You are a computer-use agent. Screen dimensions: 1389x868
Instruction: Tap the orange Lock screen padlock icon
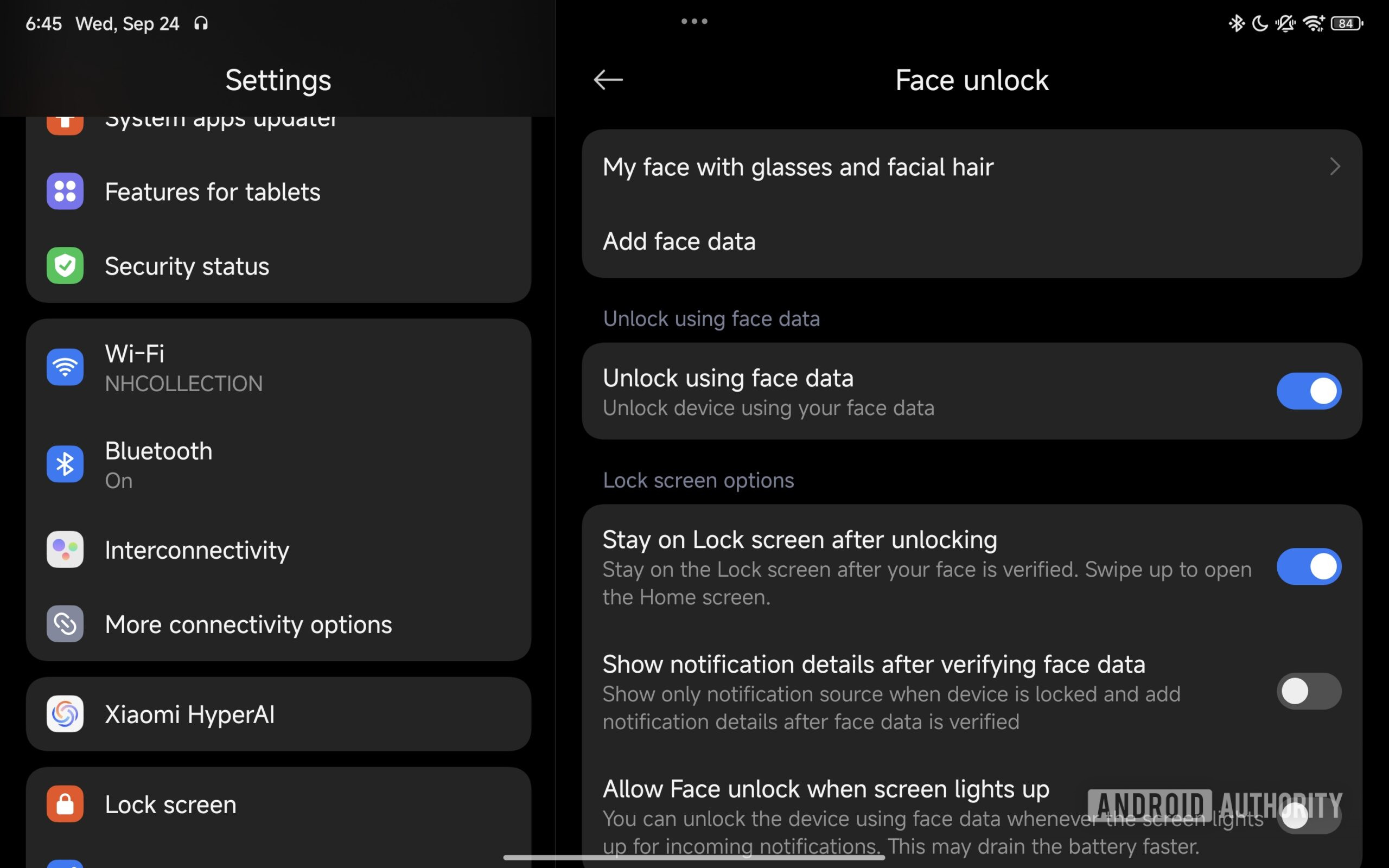(65, 803)
